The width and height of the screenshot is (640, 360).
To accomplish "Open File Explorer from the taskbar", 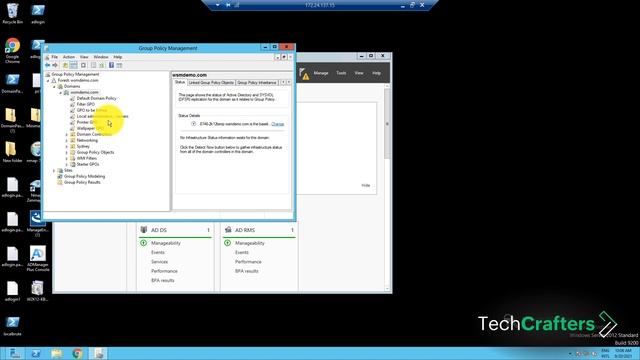I will (x=57, y=353).
